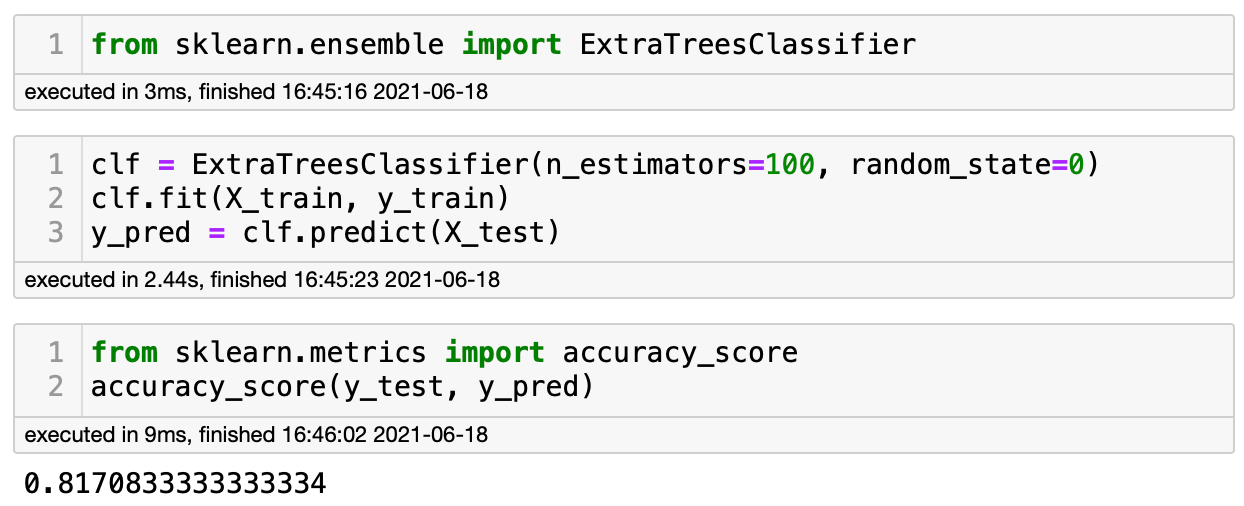The height and width of the screenshot is (506, 1244).
Task: Click line number 3 beside y_pred assignment
Action: tap(55, 232)
